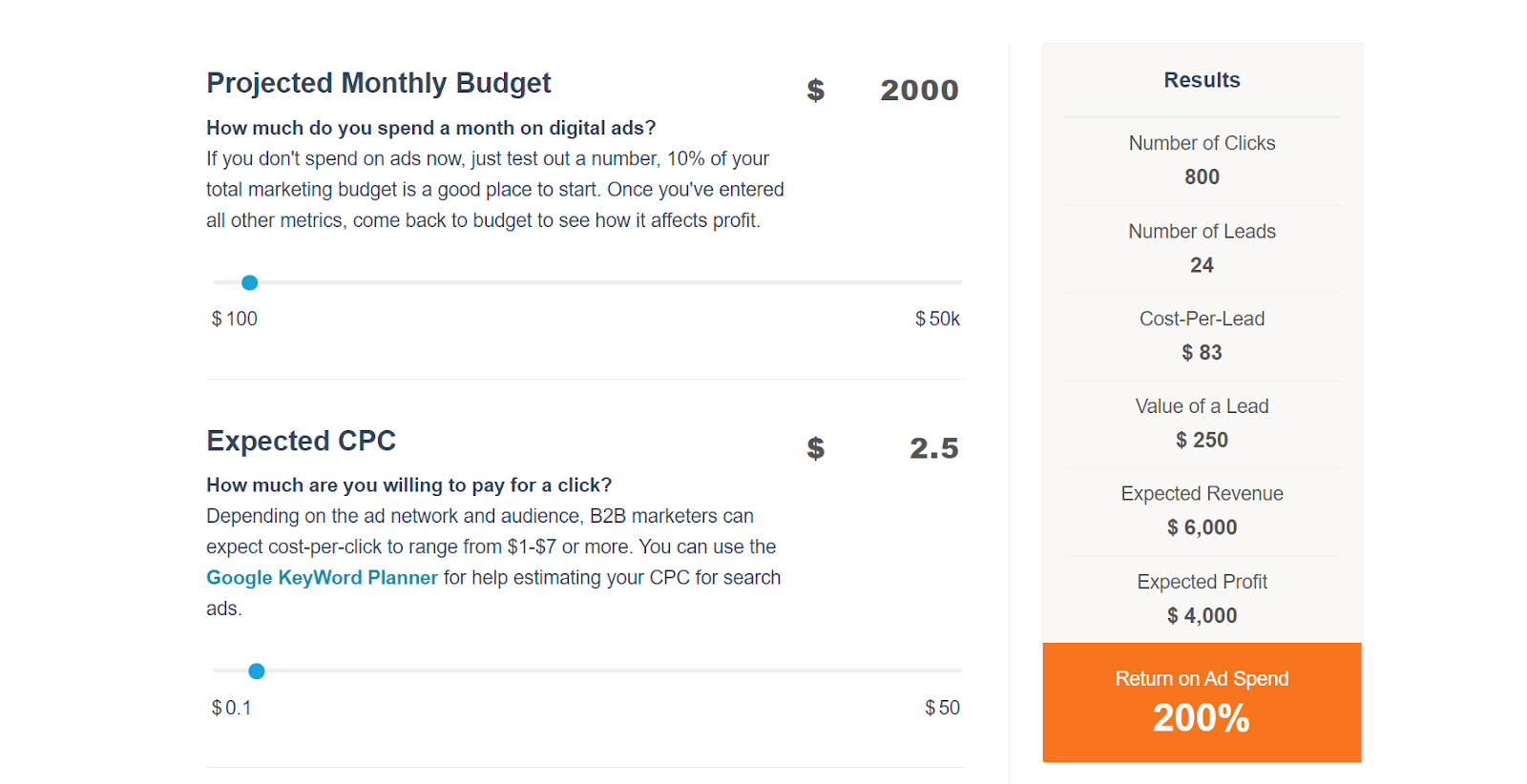Click the Expected CPC slider handle
This screenshot has width=1527, height=784.
257,671
